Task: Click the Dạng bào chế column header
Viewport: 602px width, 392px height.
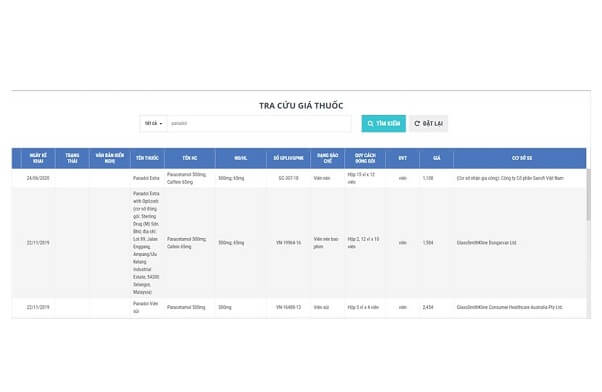Action: [x=327, y=158]
